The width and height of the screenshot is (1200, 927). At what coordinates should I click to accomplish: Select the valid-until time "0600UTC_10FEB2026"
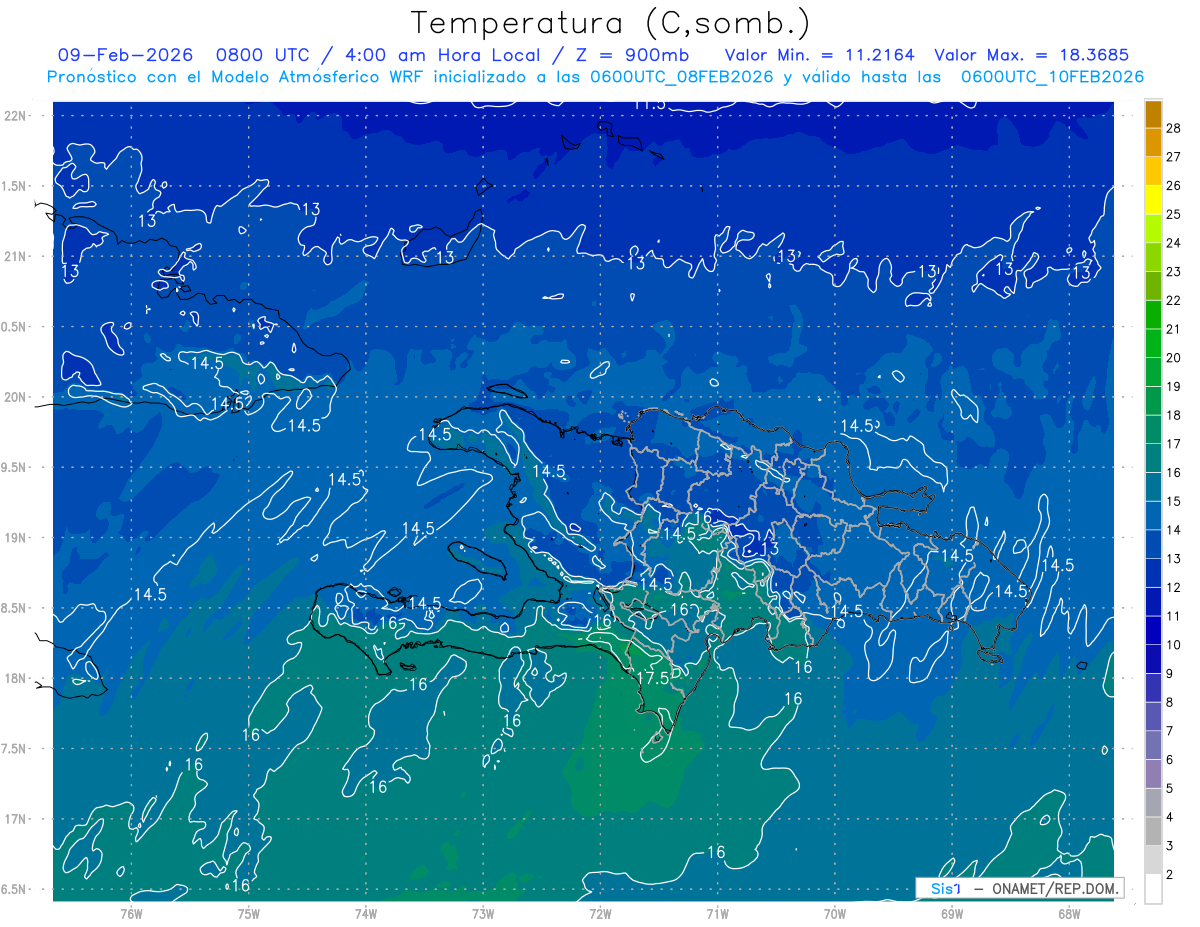pos(1052,77)
